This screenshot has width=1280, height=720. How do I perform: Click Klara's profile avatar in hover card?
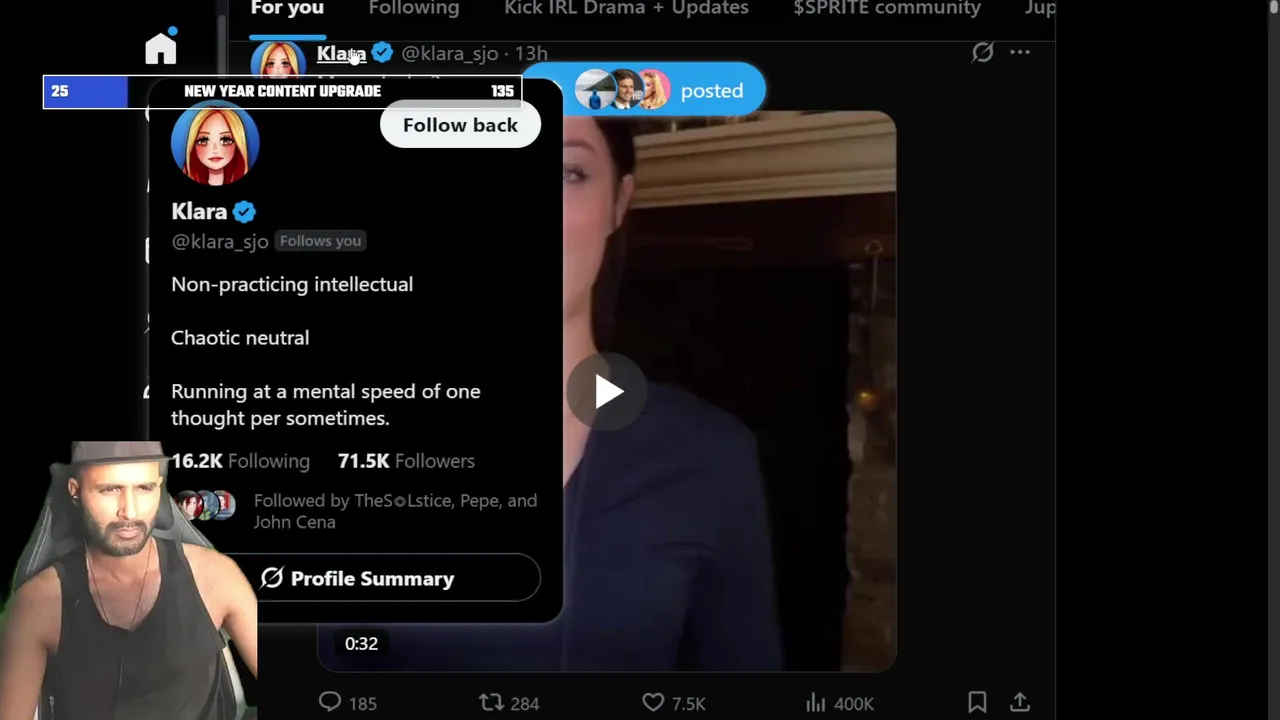point(215,142)
